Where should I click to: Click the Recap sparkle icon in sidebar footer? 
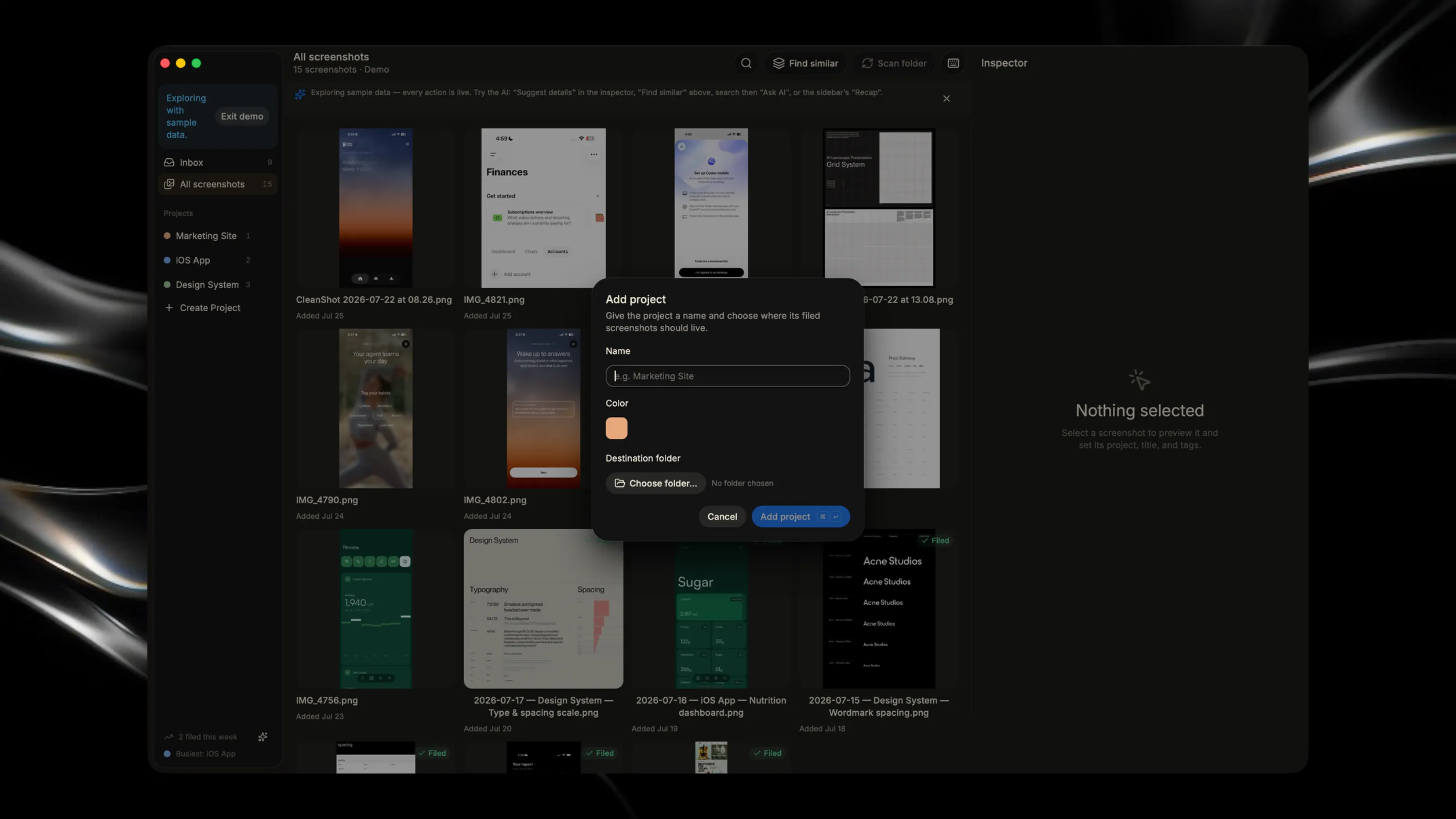pyautogui.click(x=263, y=737)
